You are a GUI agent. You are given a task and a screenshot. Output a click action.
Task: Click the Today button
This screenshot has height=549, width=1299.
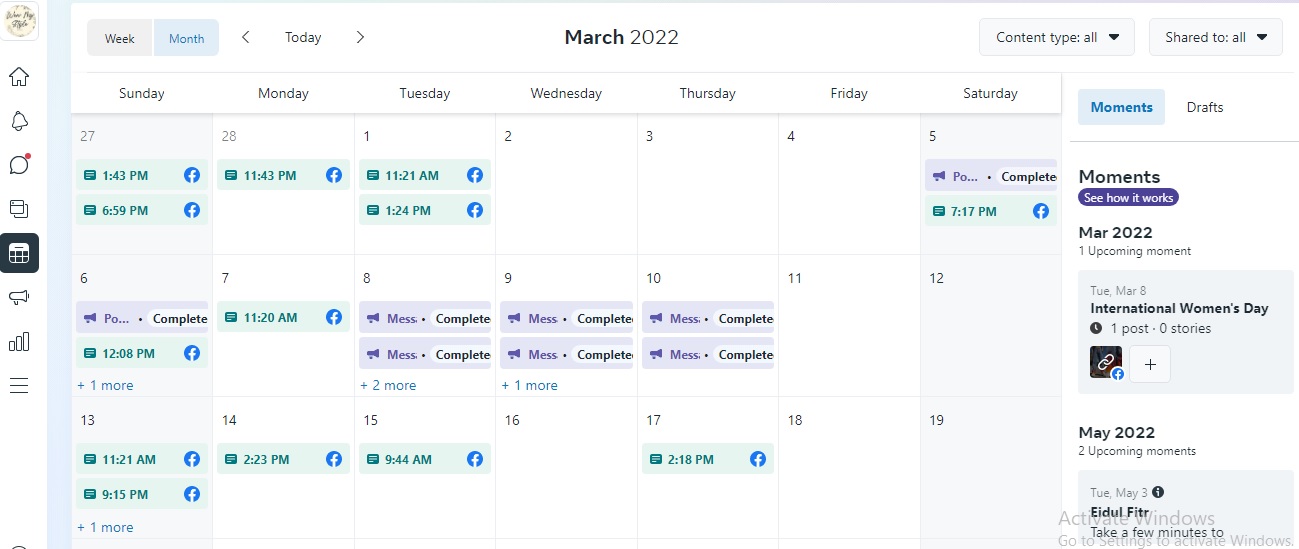coord(303,37)
